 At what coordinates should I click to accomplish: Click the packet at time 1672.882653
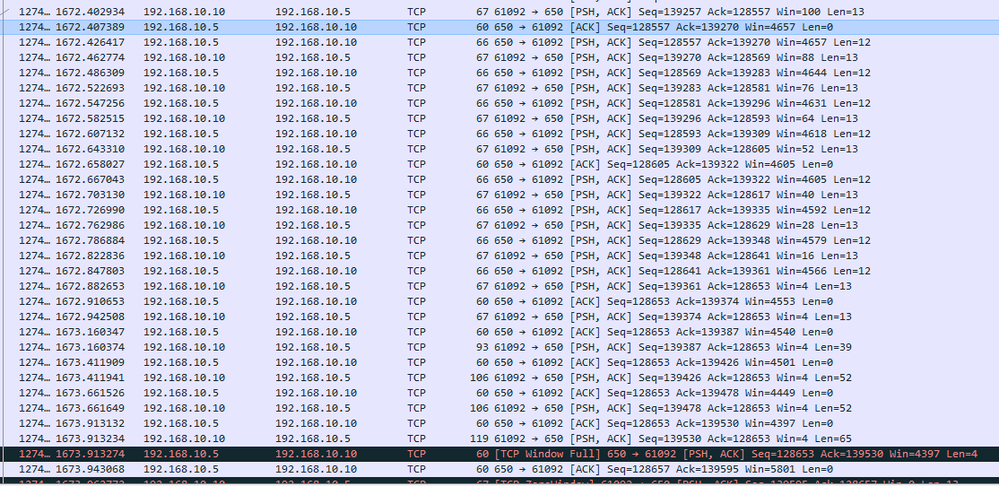[500, 286]
